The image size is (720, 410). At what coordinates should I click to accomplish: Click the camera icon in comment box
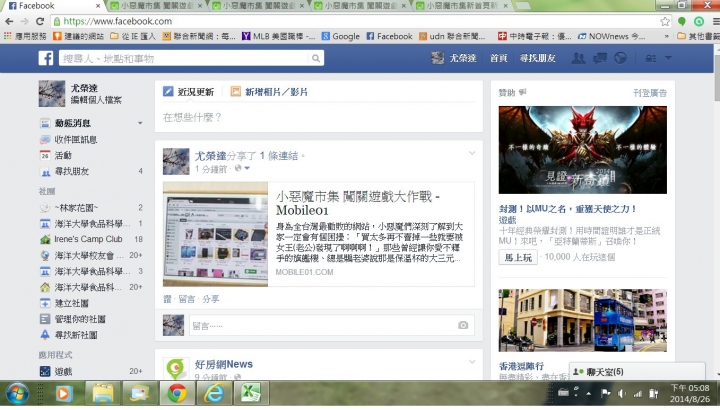tap(463, 325)
